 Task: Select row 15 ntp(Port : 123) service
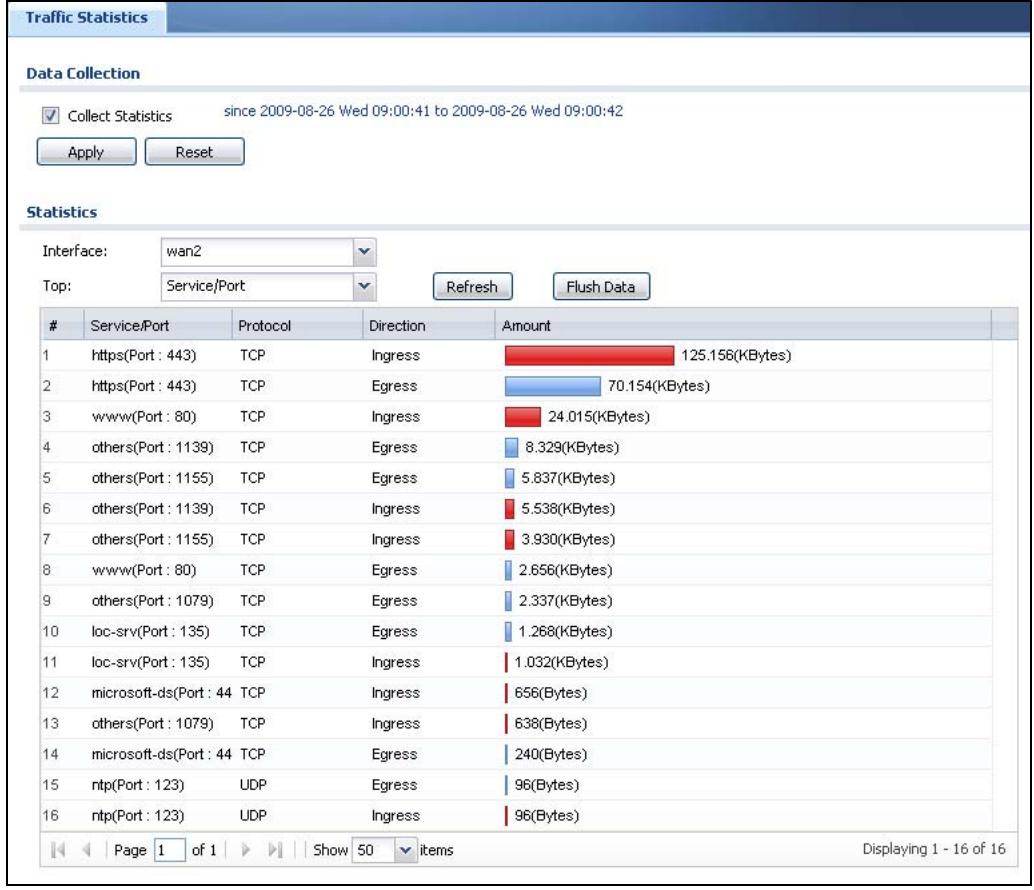click(x=138, y=785)
